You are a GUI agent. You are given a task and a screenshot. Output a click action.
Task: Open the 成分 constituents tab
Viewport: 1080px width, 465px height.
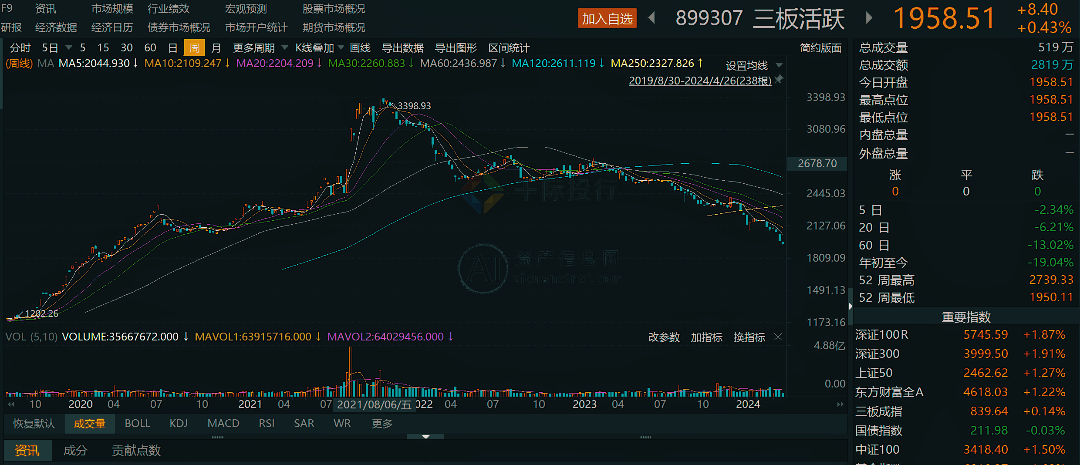point(76,451)
